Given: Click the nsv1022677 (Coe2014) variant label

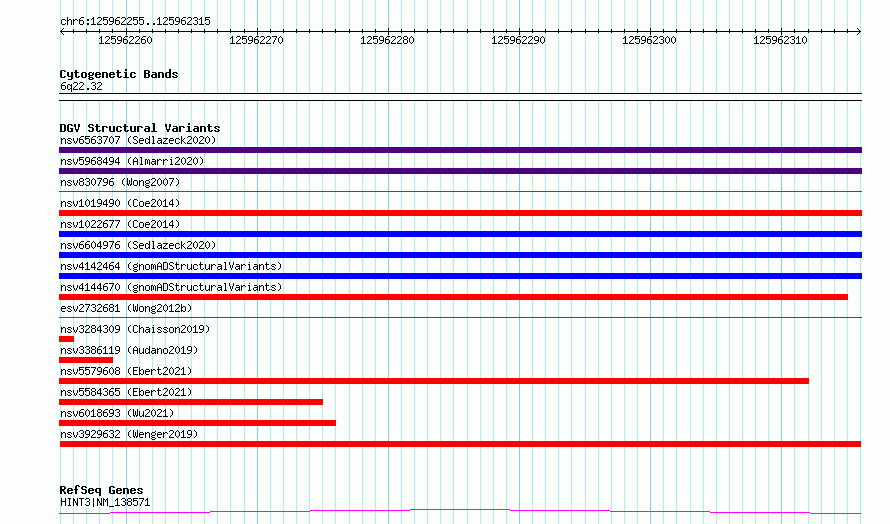Looking at the screenshot, I should pos(120,224).
